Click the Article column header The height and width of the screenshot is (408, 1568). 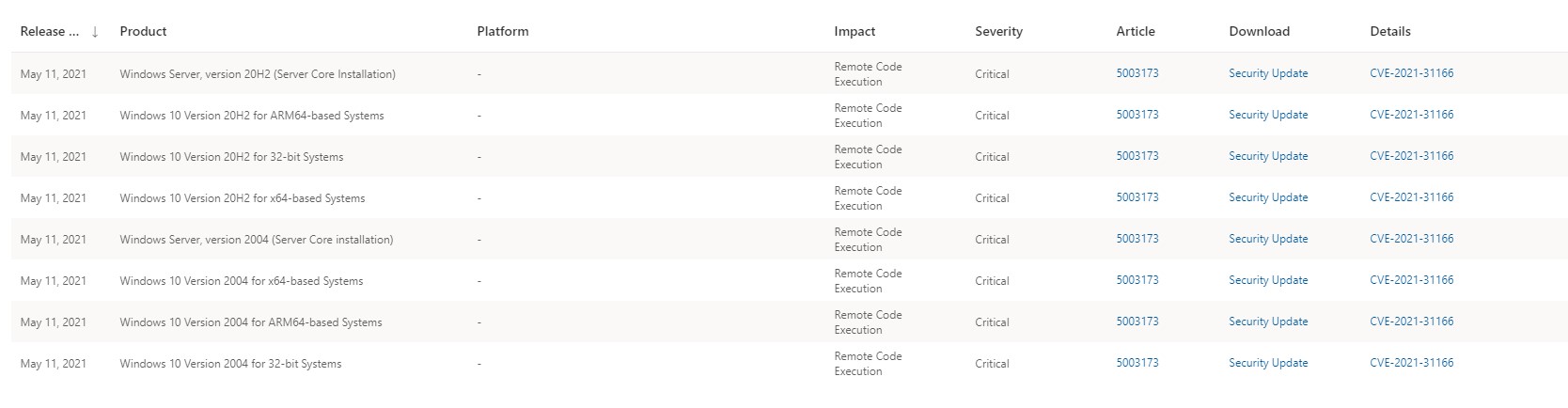tap(1136, 31)
